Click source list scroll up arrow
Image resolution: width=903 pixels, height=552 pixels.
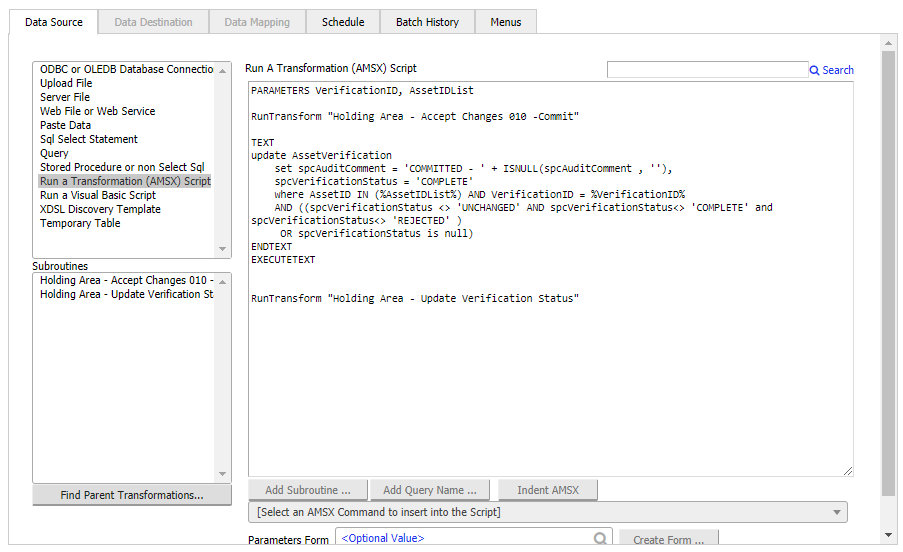coord(222,71)
